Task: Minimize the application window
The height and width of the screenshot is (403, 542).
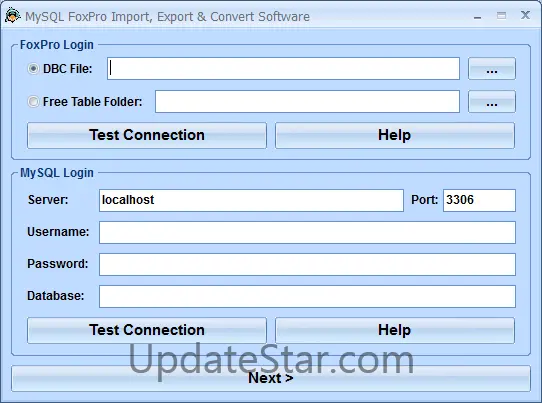Action: coord(477,16)
